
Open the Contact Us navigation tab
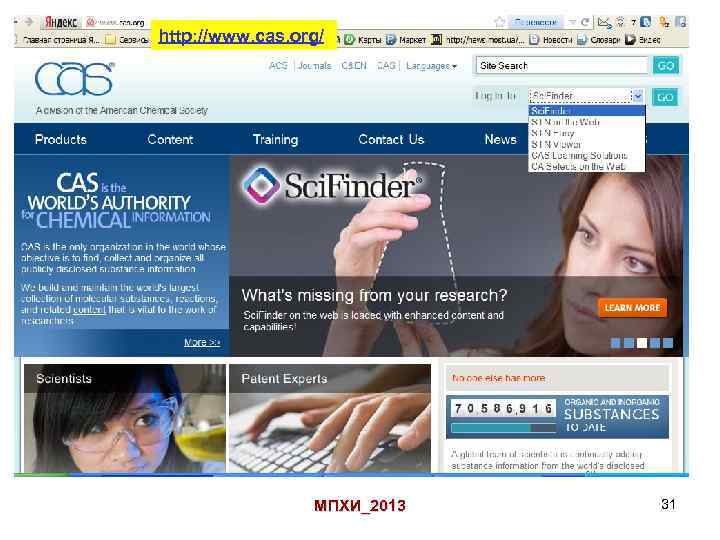(391, 139)
